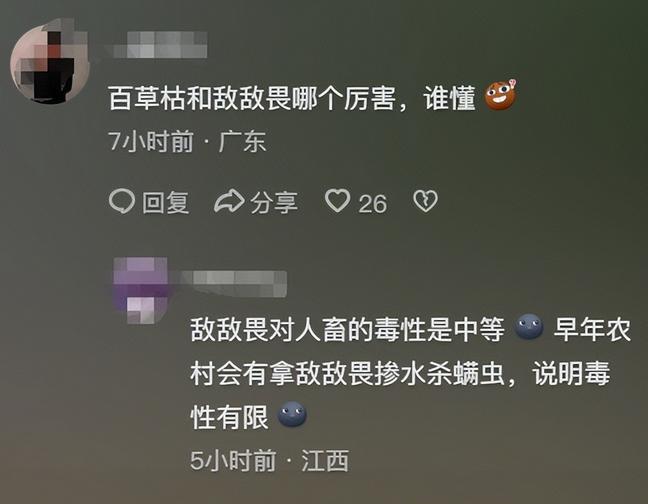Tap the dark moon emoji after 性有限
648x504 pixels.
tap(292, 414)
